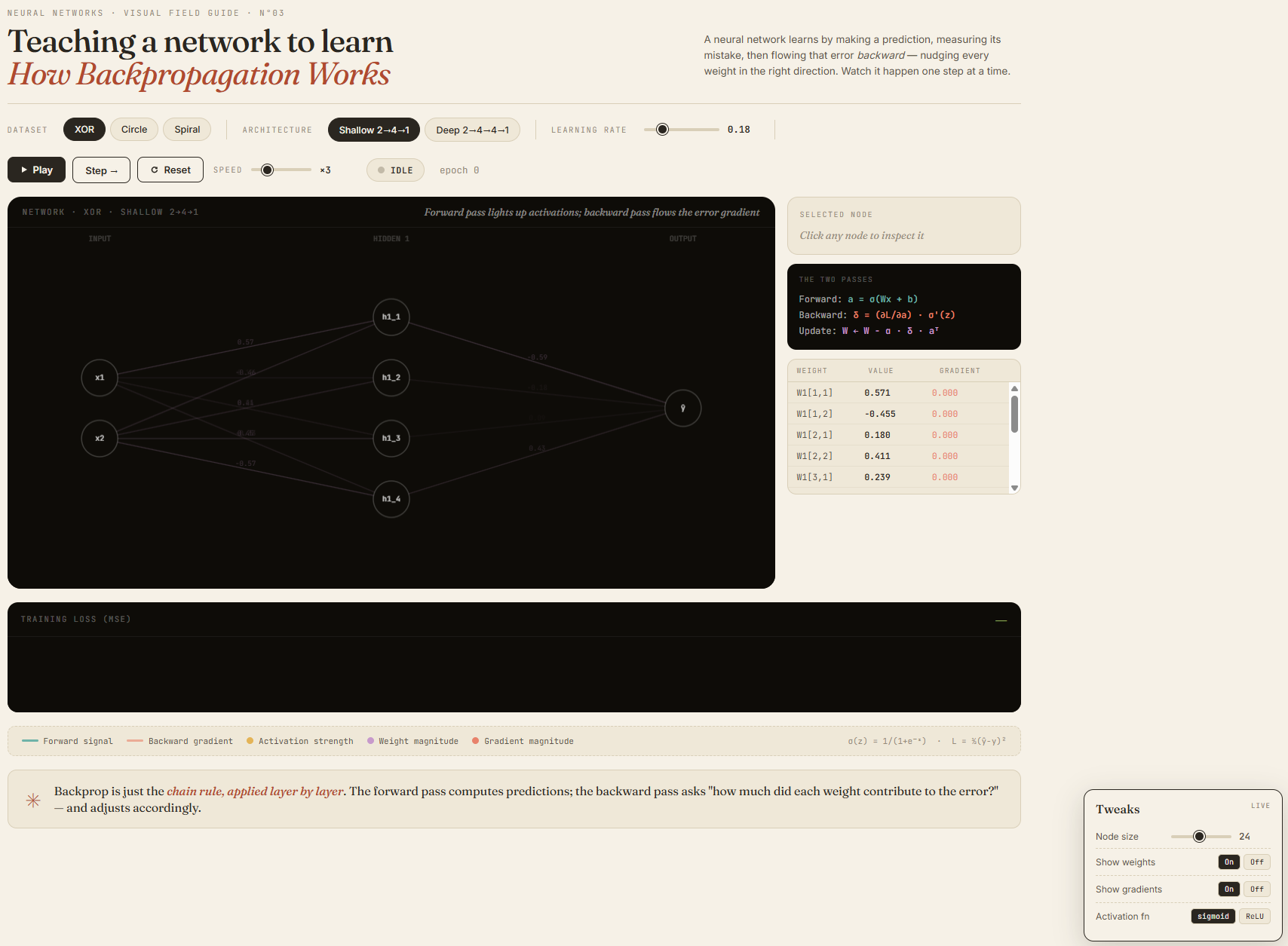The width and height of the screenshot is (1288, 946).
Task: Select the Spiral dataset
Action: (x=187, y=130)
